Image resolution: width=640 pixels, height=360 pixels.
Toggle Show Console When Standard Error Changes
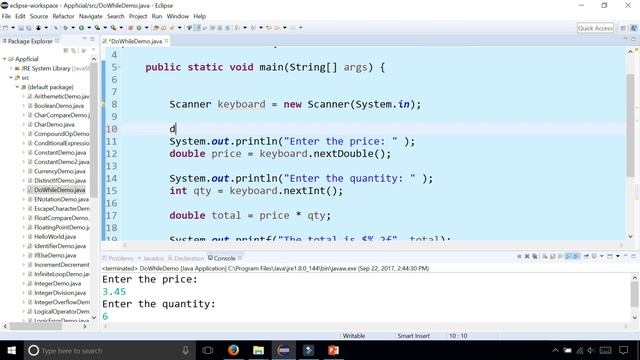(576, 256)
